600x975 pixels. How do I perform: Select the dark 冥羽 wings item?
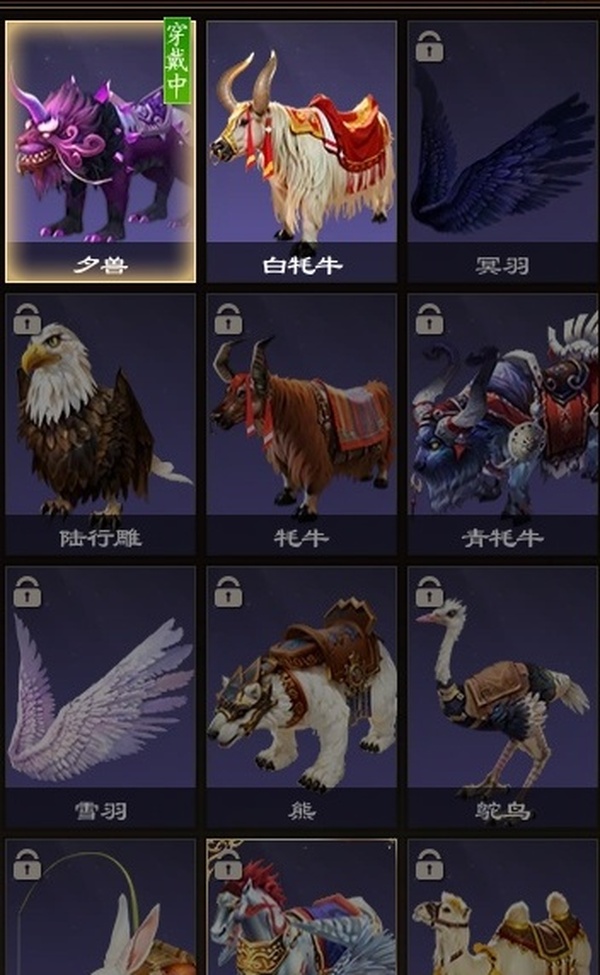pyautogui.click(x=502, y=152)
